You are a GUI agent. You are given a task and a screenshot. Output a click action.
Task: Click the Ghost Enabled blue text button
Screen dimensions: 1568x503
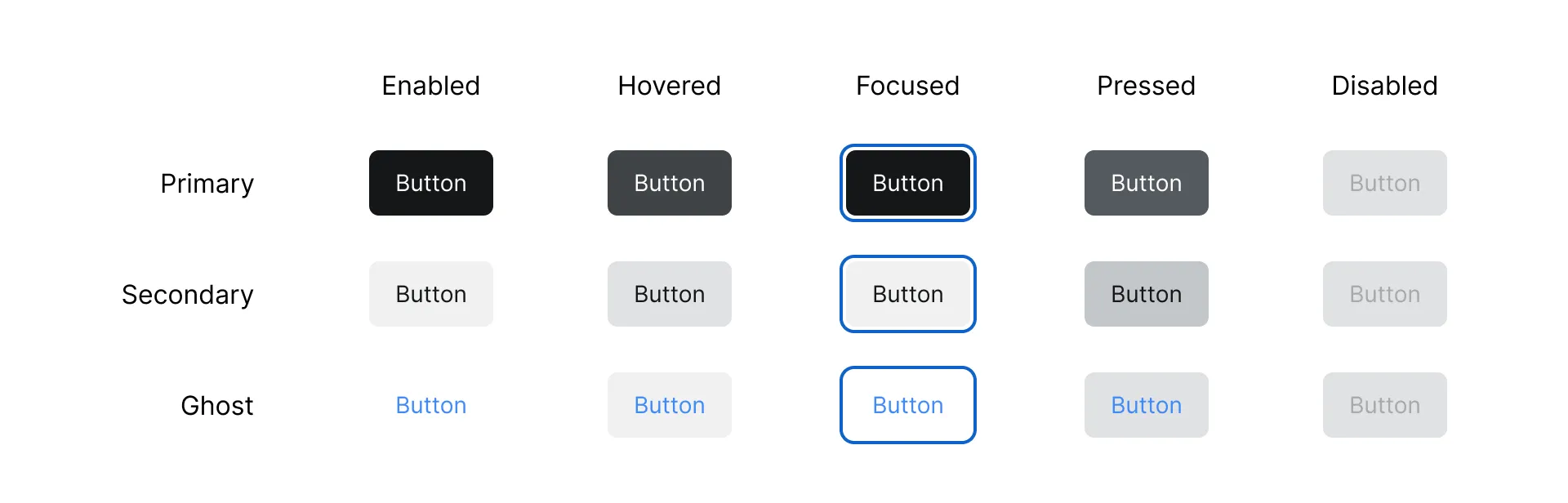pyautogui.click(x=430, y=405)
